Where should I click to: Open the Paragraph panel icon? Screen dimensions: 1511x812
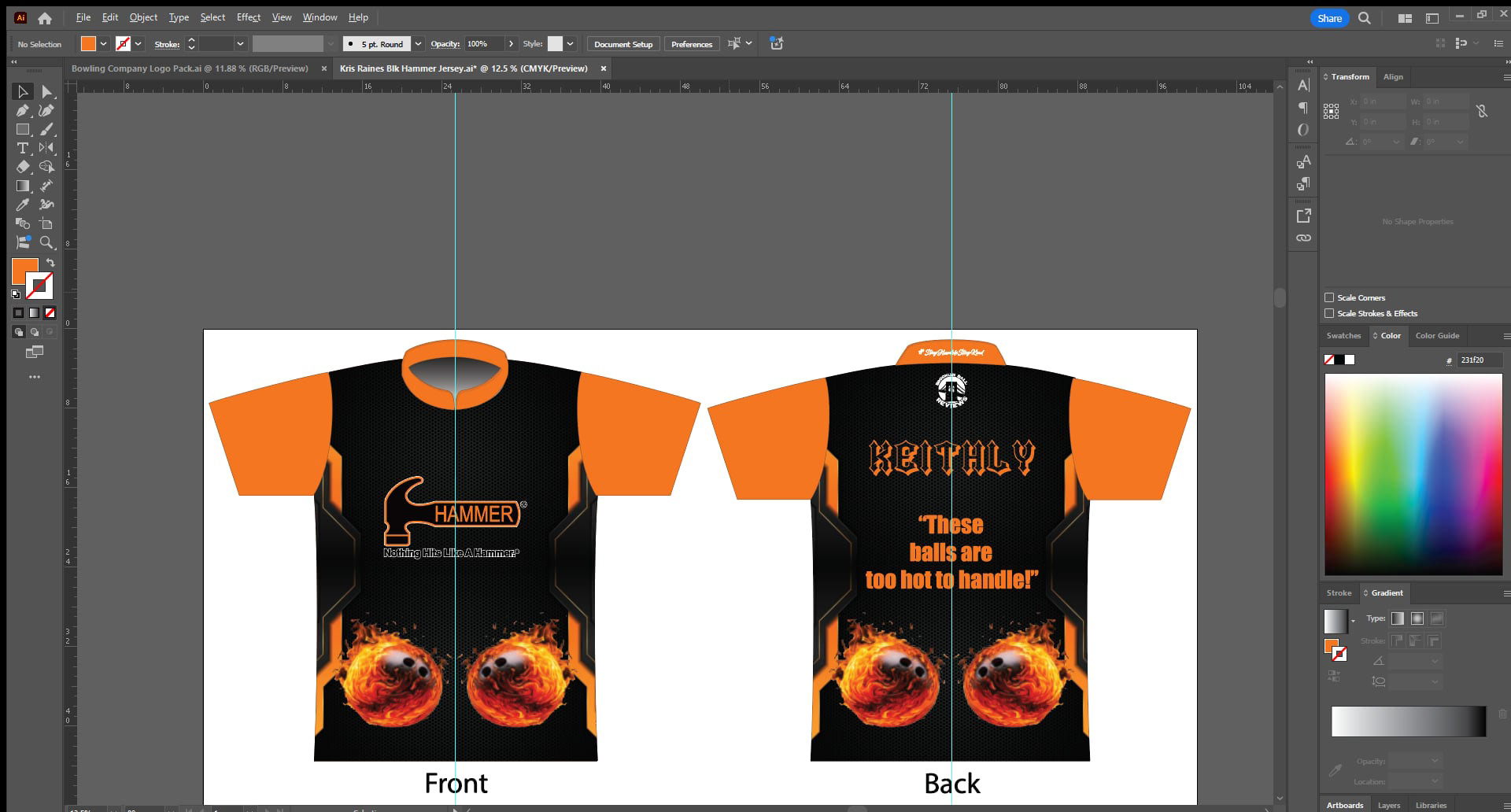(1303, 108)
